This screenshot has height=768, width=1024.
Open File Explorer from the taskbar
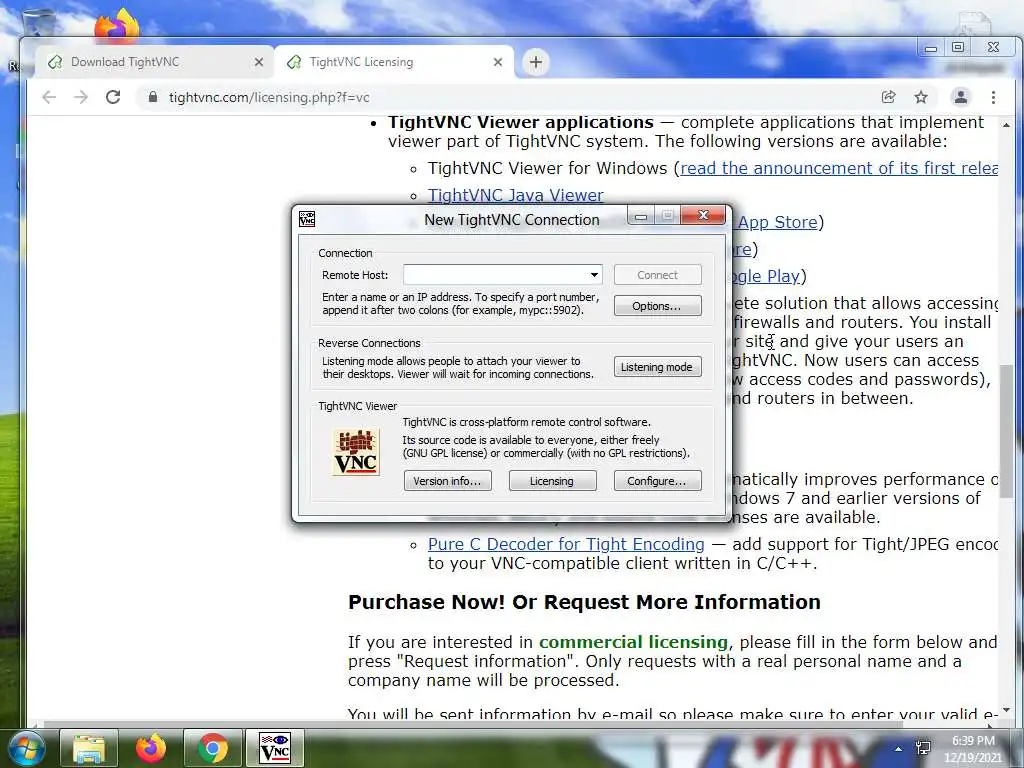pyautogui.click(x=89, y=748)
